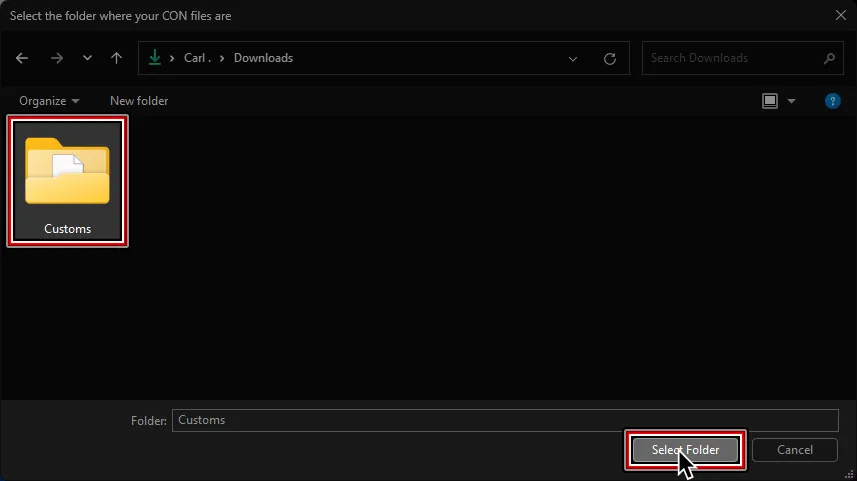
Task: Select Downloads in the breadcrumb path
Action: click(263, 58)
